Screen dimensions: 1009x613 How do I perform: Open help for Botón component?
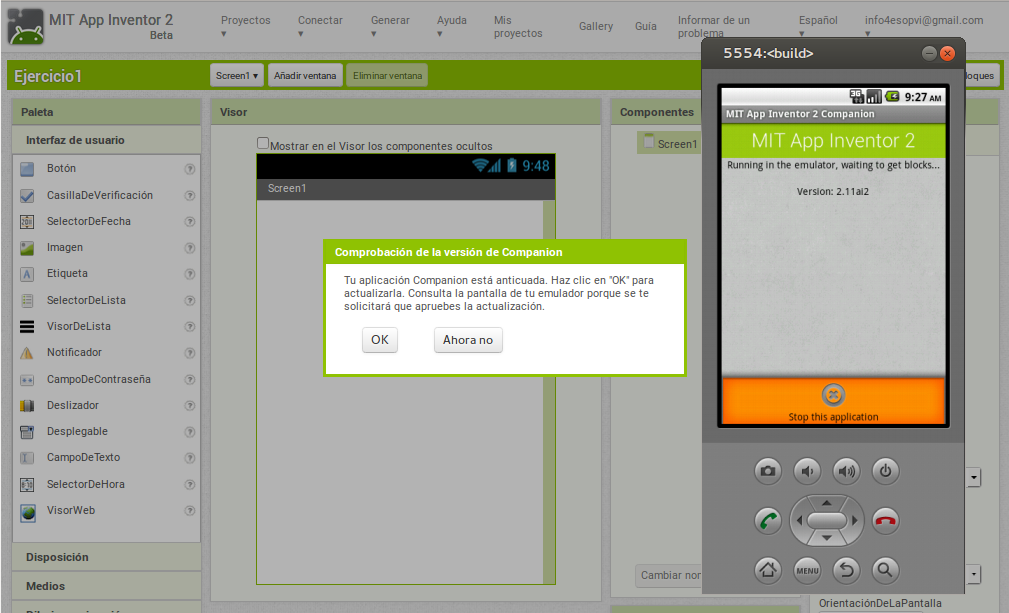point(190,169)
